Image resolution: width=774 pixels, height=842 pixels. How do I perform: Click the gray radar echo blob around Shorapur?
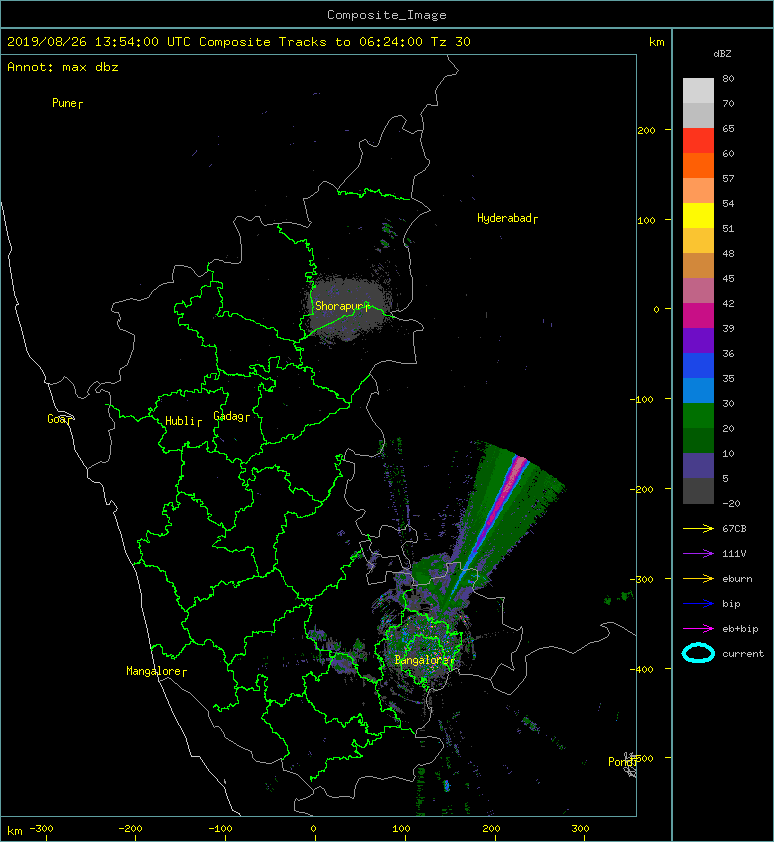349,308
